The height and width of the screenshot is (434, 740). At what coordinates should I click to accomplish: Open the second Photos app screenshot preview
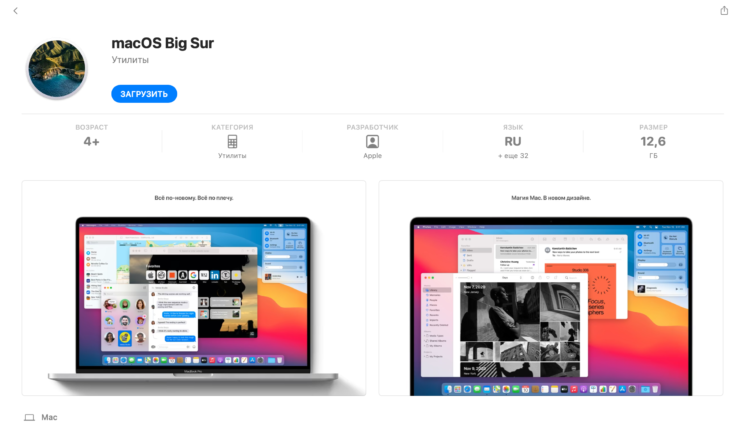pyautogui.click(x=551, y=288)
